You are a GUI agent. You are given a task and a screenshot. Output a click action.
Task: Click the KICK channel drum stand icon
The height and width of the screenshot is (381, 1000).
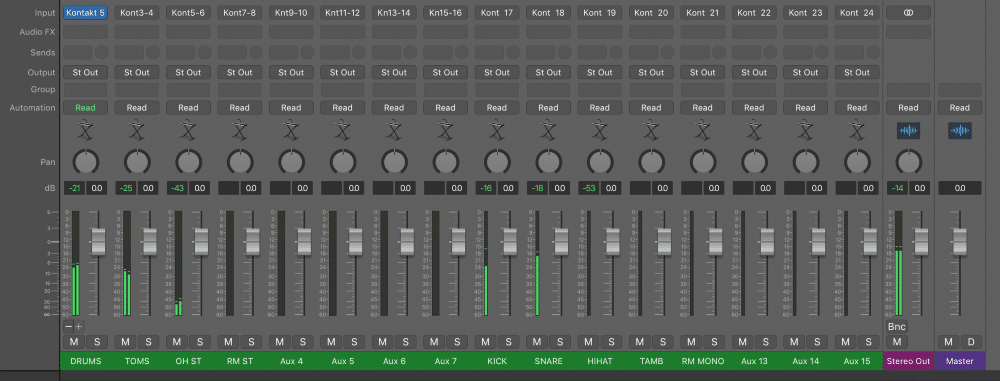pyautogui.click(x=497, y=131)
